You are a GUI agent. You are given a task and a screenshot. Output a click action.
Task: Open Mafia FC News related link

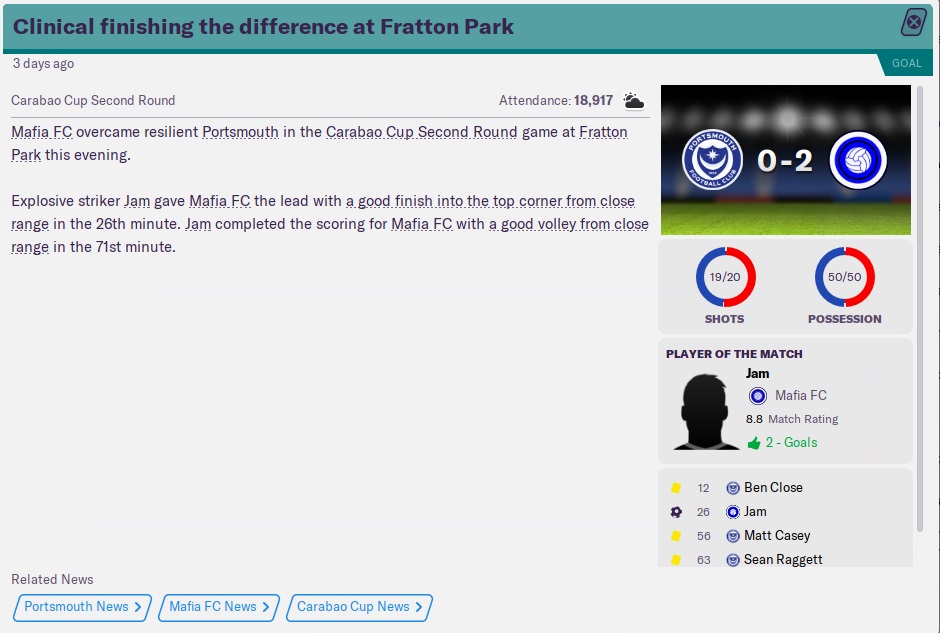point(219,607)
